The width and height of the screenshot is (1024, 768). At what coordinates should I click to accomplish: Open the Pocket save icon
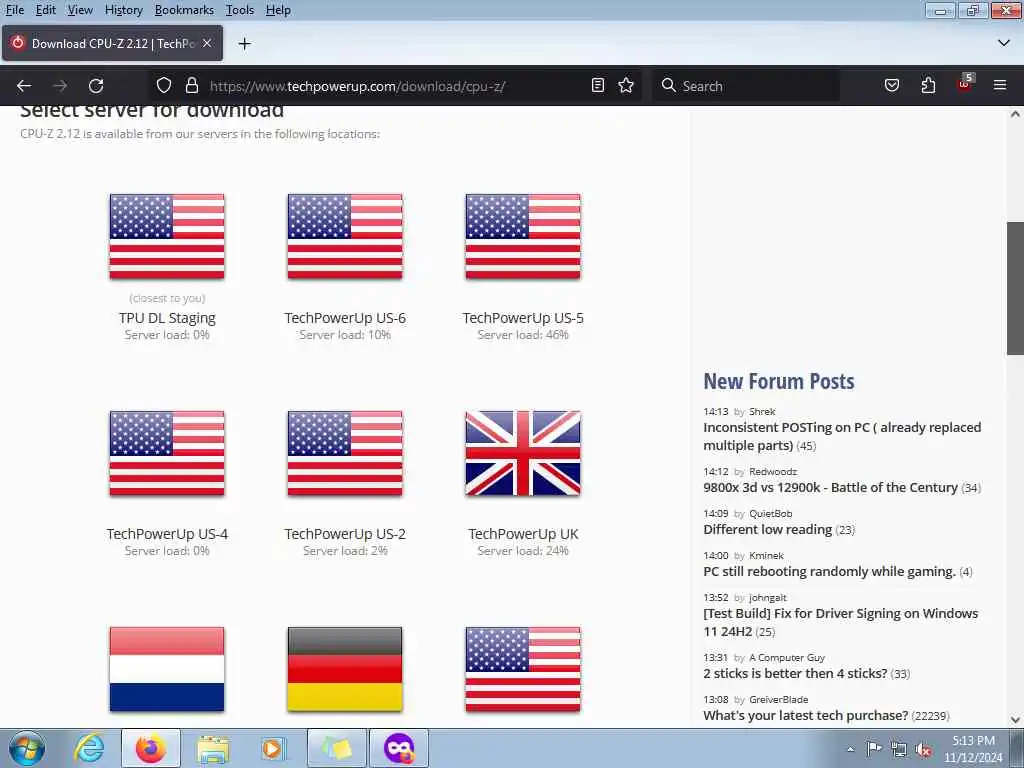(891, 86)
